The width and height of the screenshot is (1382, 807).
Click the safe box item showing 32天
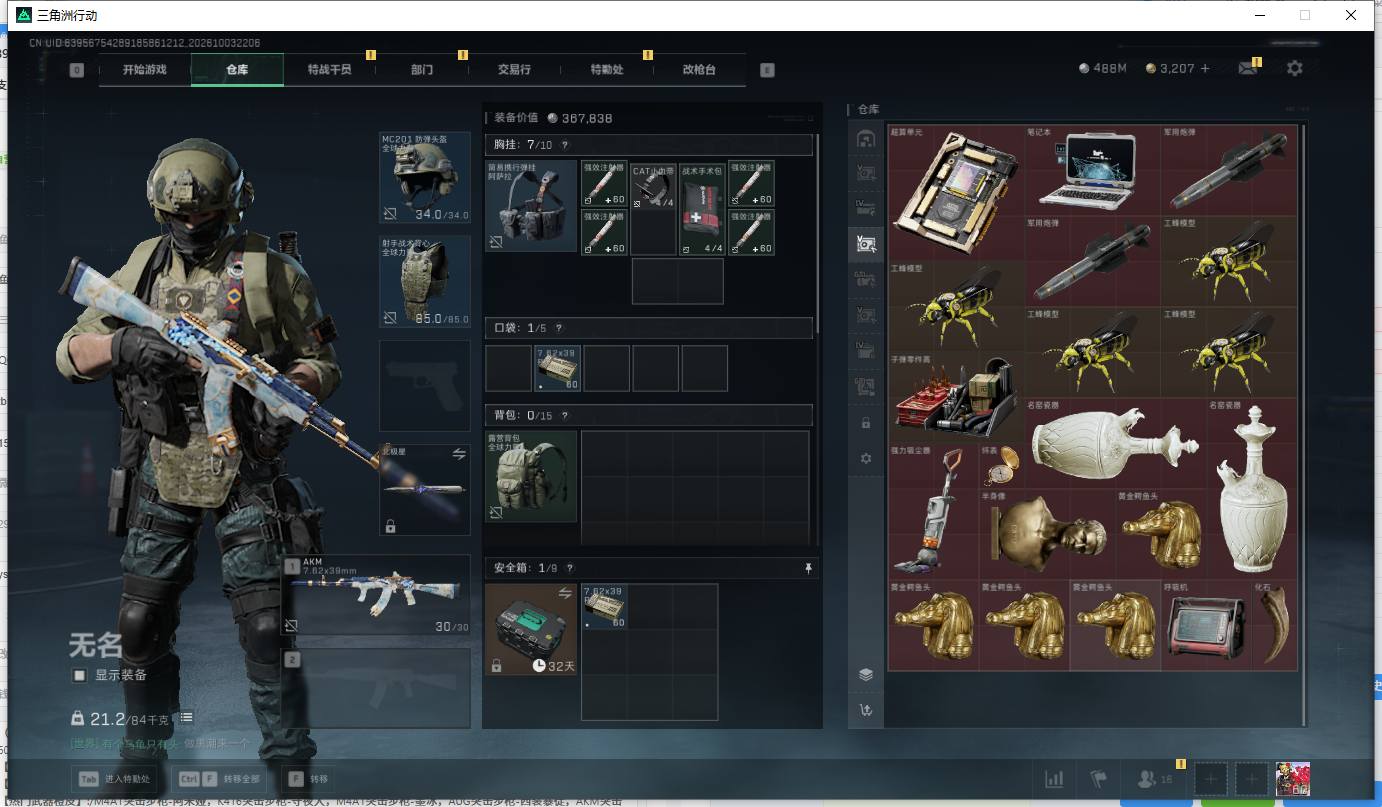click(x=530, y=629)
